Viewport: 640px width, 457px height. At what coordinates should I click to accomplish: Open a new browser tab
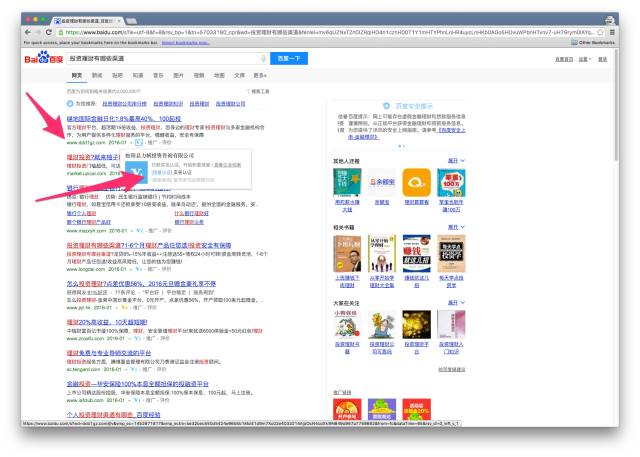click(x=131, y=20)
